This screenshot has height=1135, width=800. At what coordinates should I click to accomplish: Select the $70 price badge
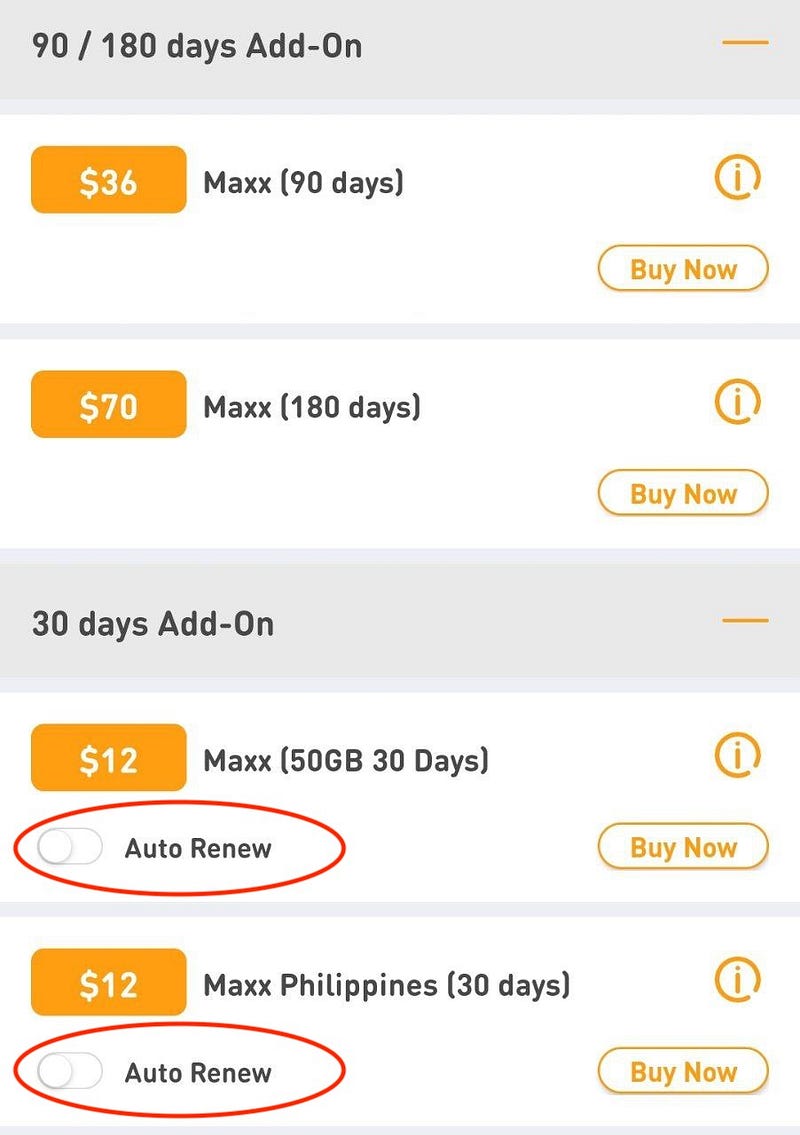[109, 405]
